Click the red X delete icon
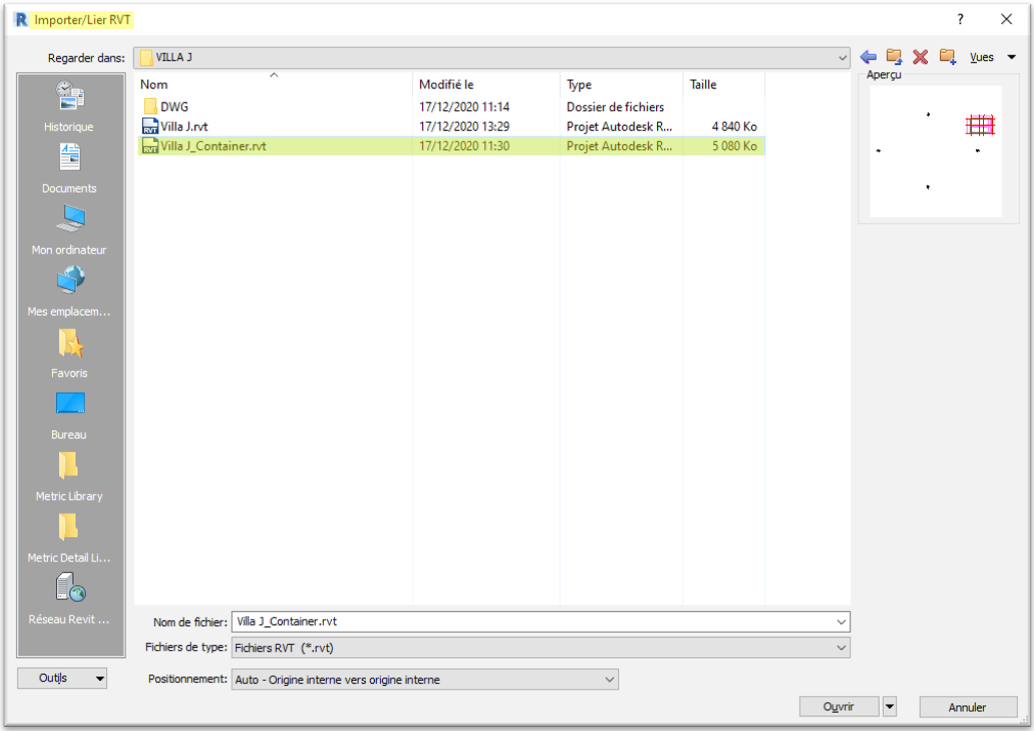Screen dimensions: 1034x731 (x=920, y=58)
